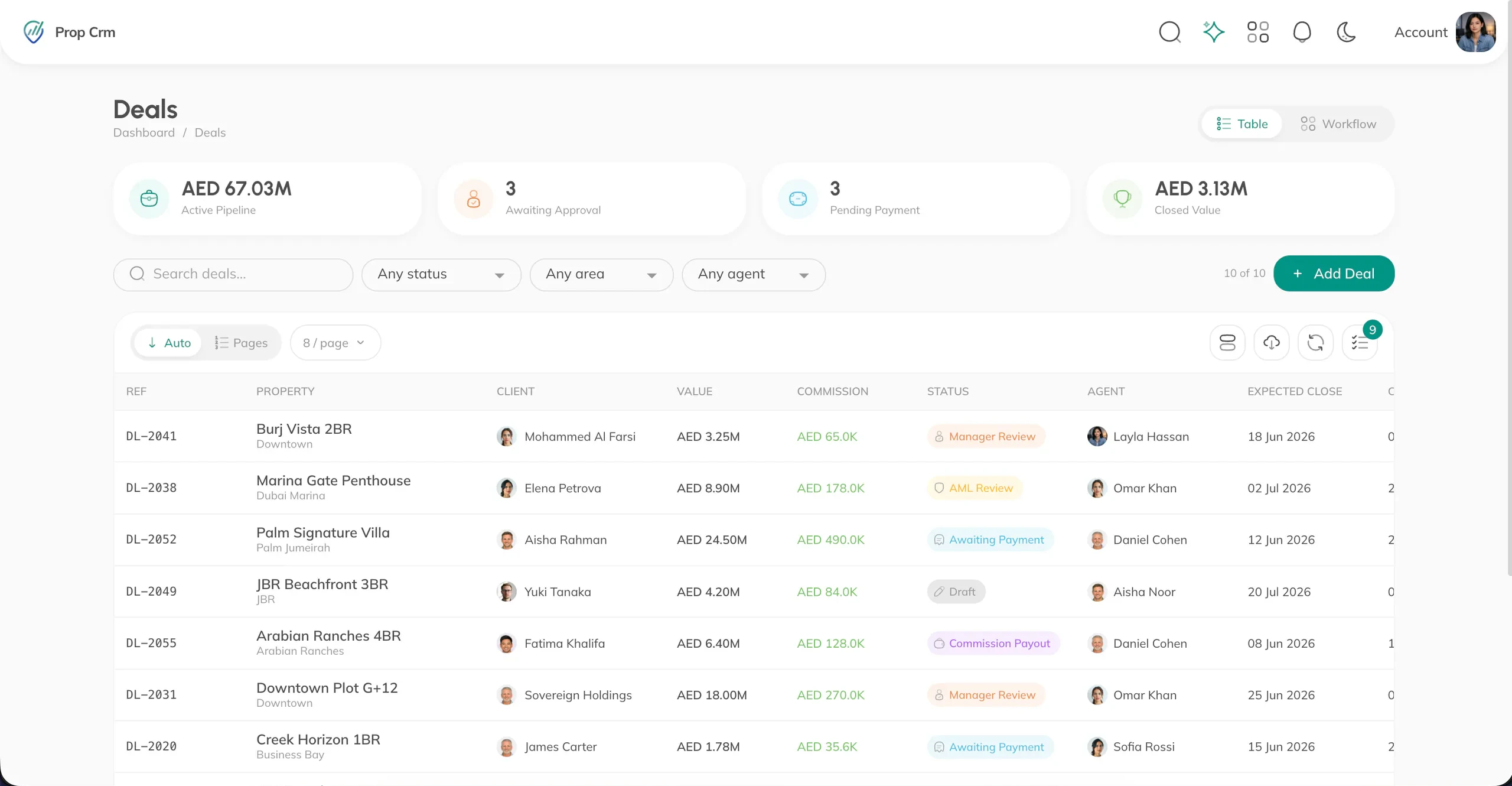Open deal DL-2038 reference

point(151,488)
